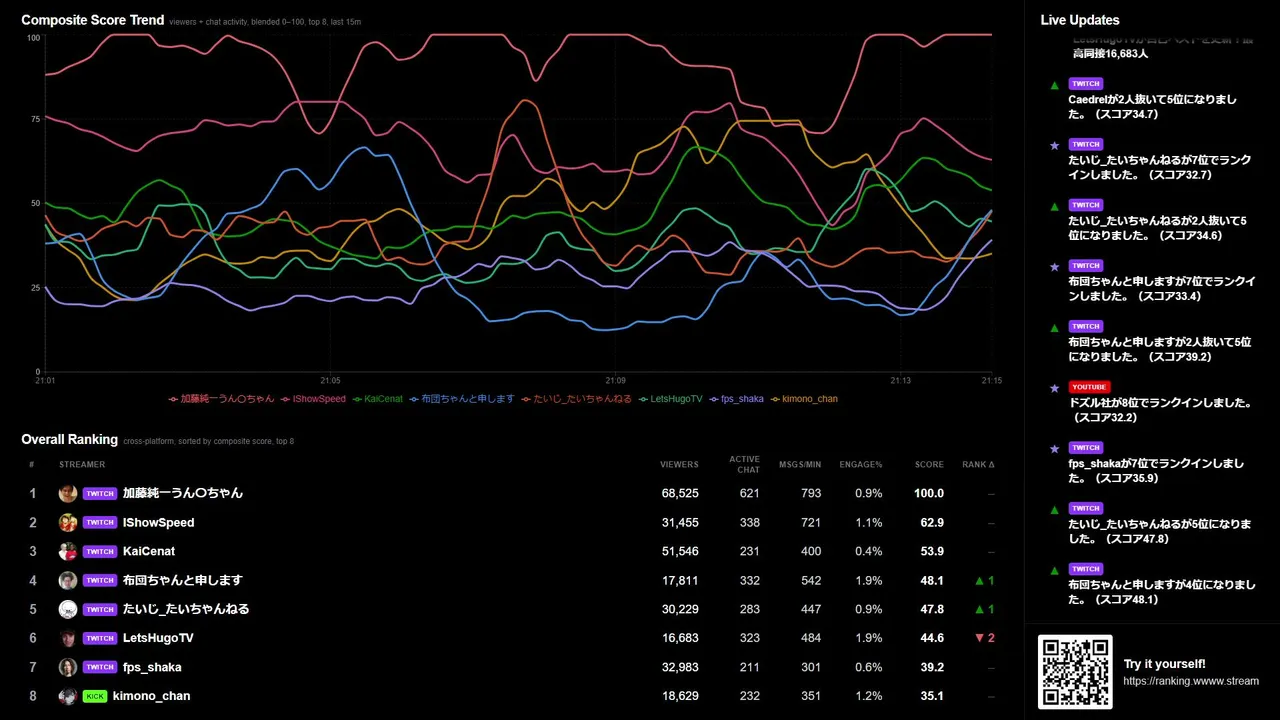Click the rank-up indicator in the 布団ちゃんと申します row
This screenshot has width=1280, height=720.
click(985, 580)
